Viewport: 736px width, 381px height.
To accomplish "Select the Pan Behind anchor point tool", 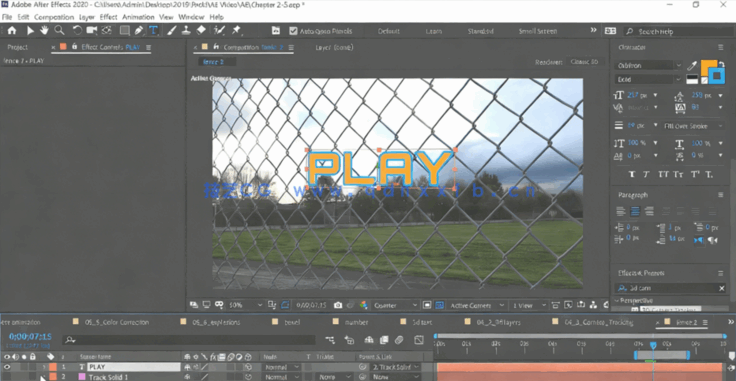I will coord(107,30).
